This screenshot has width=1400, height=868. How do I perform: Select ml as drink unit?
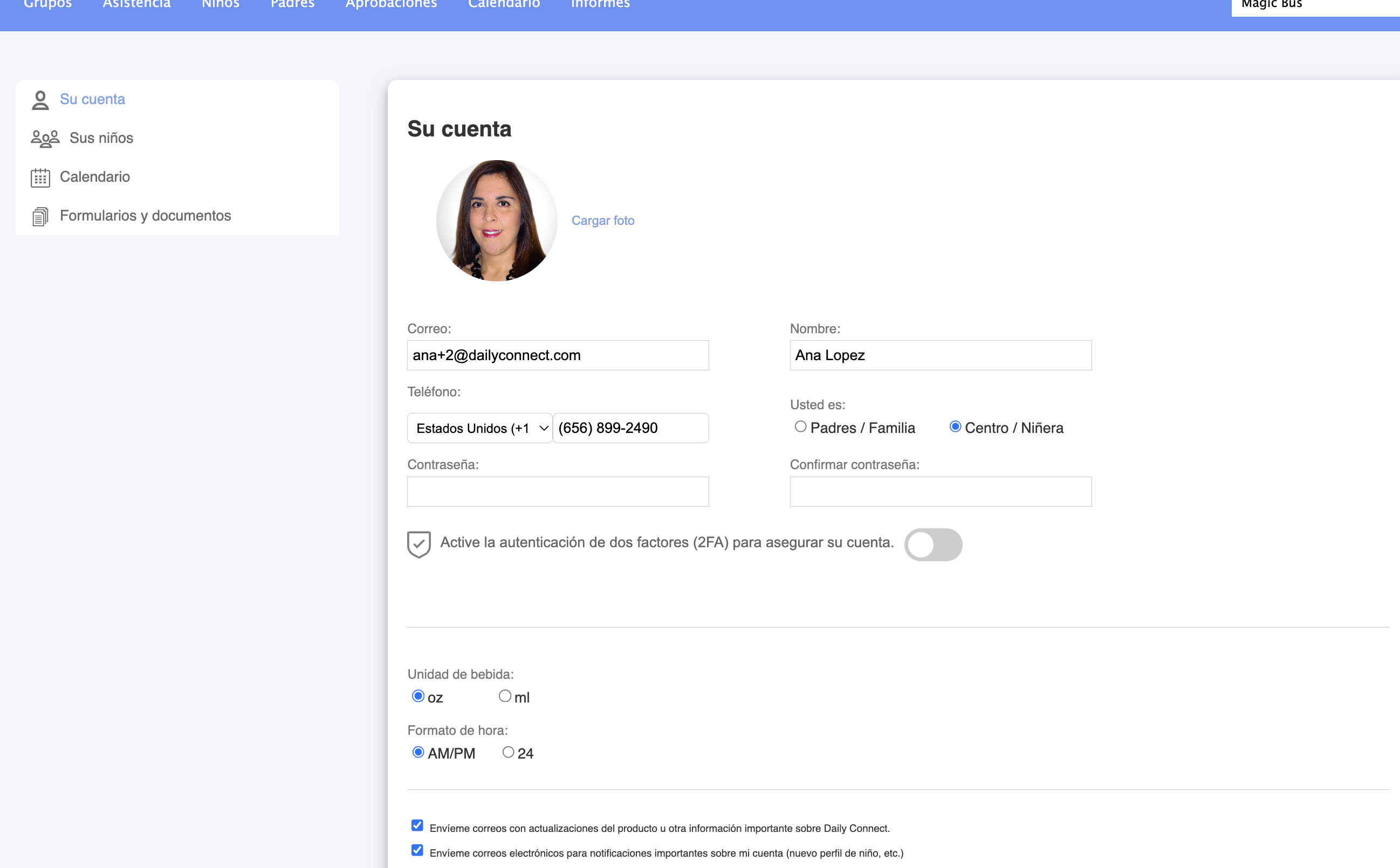click(504, 696)
